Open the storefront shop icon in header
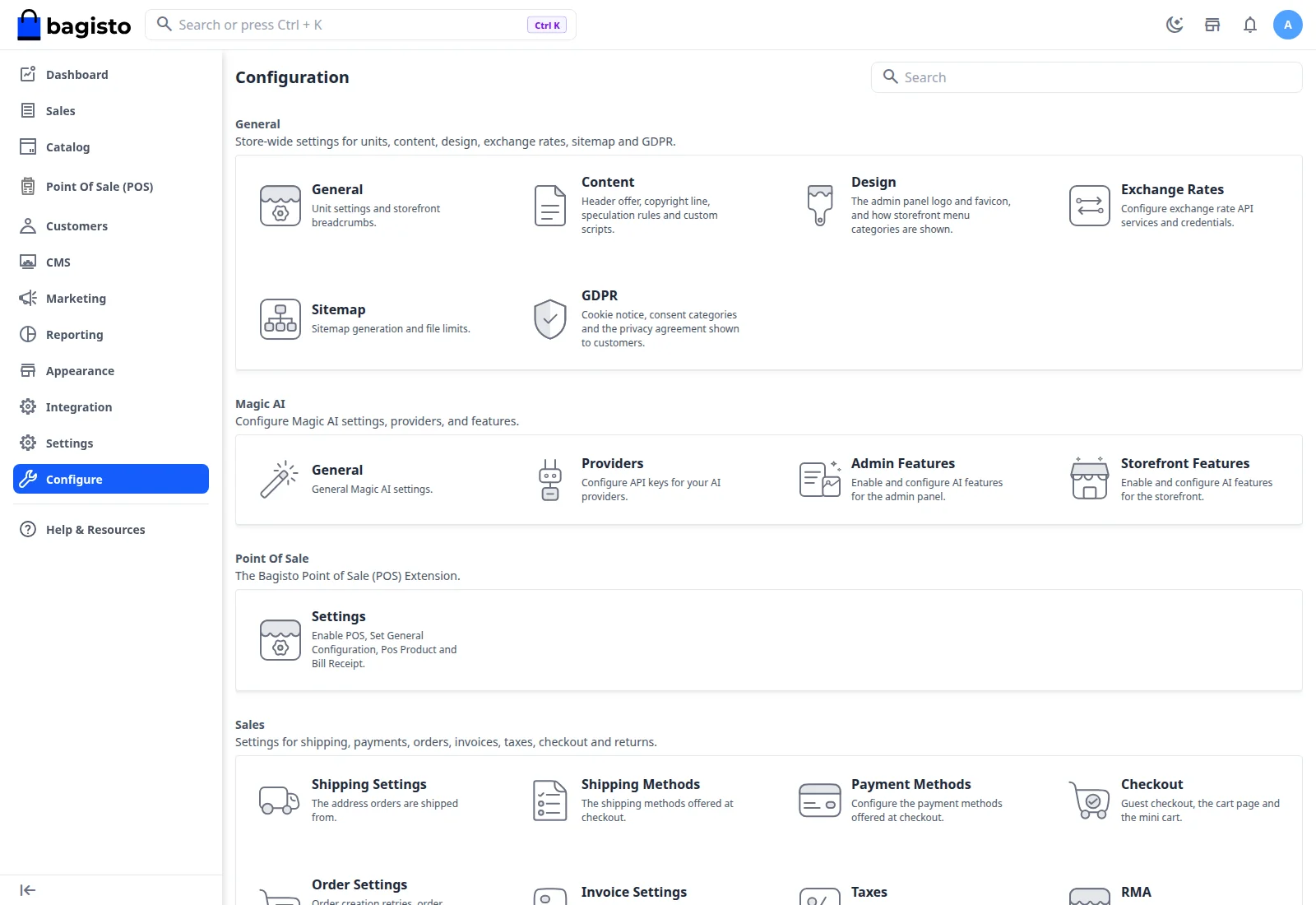1316x905 pixels. click(x=1212, y=25)
